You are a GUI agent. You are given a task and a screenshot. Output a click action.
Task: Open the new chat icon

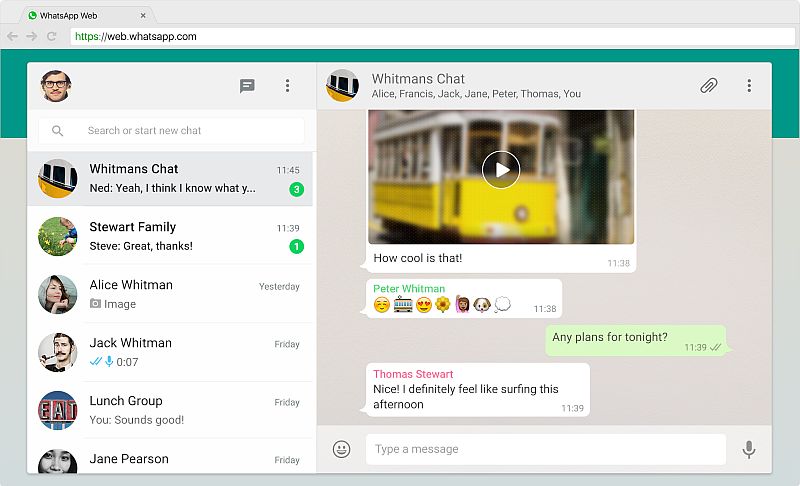tap(247, 86)
